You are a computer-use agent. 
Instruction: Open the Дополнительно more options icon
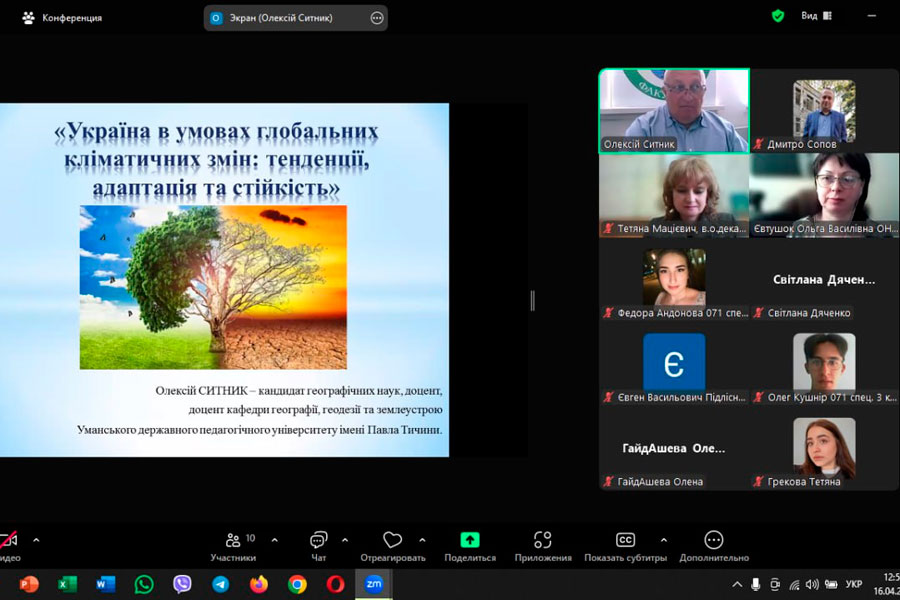click(713, 541)
